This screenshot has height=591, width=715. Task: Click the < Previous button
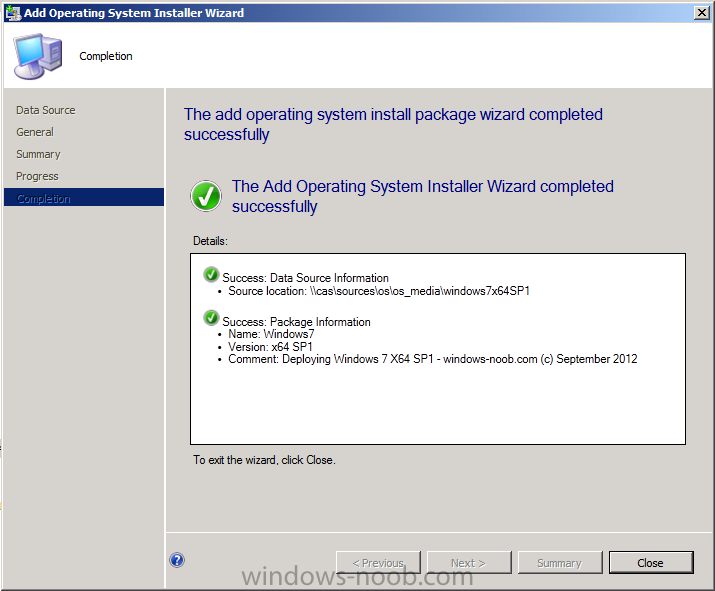pyautogui.click(x=378, y=563)
